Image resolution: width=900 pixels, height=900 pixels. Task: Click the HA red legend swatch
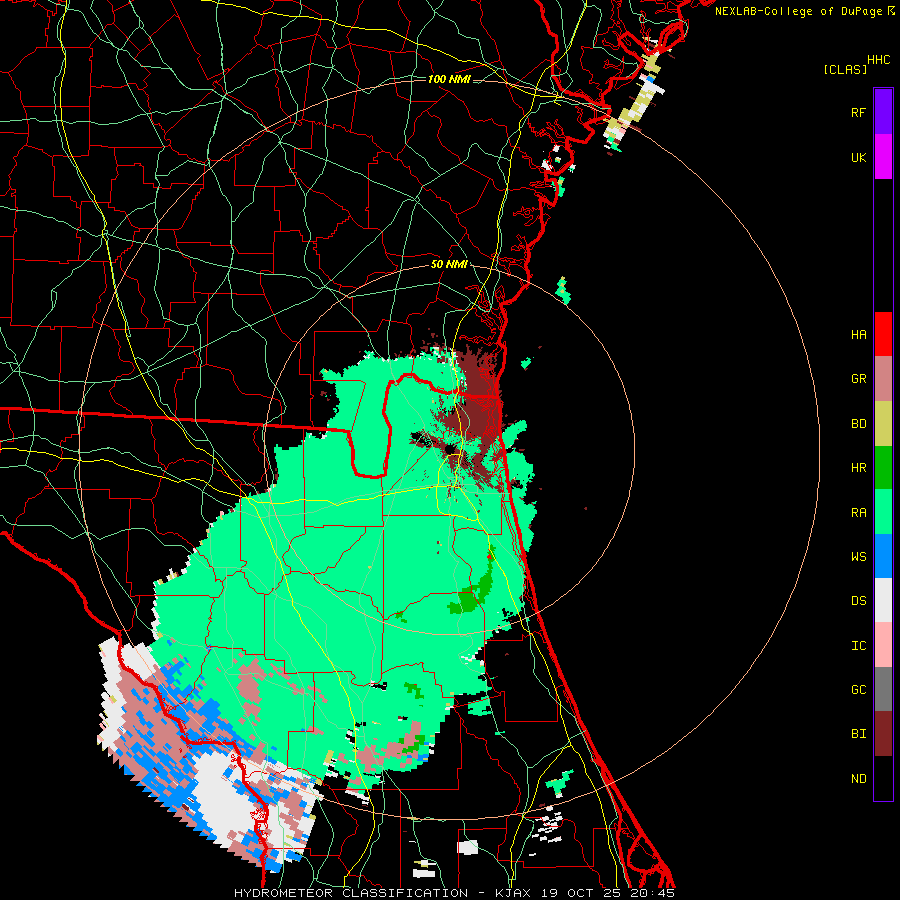pyautogui.click(x=883, y=334)
